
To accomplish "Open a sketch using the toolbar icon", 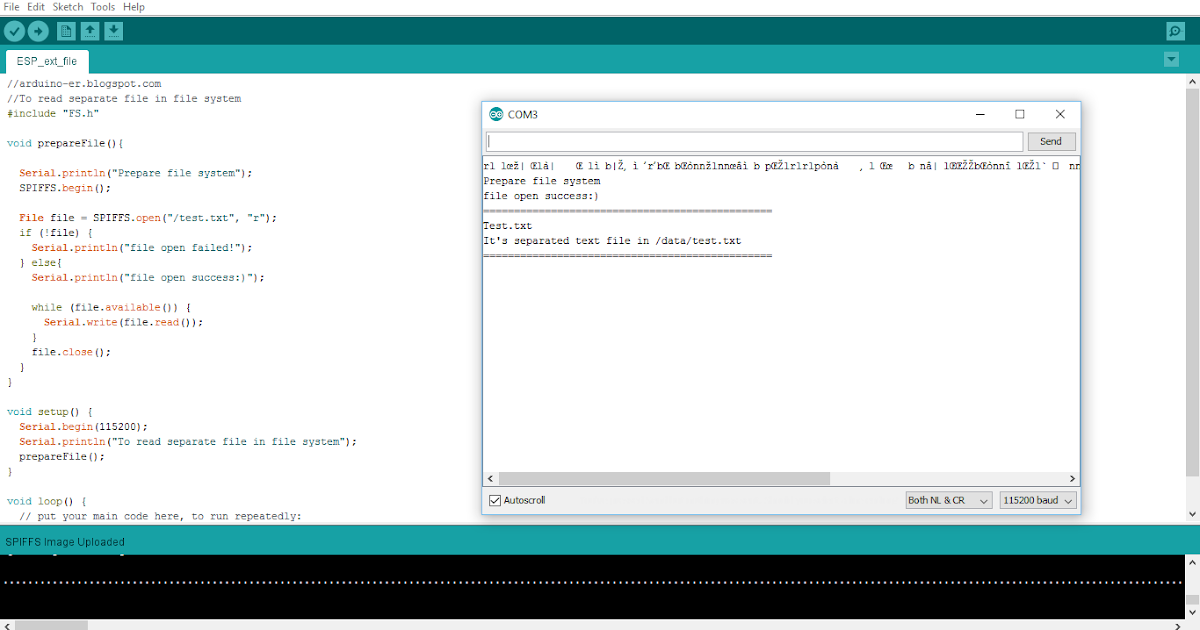I will [90, 31].
